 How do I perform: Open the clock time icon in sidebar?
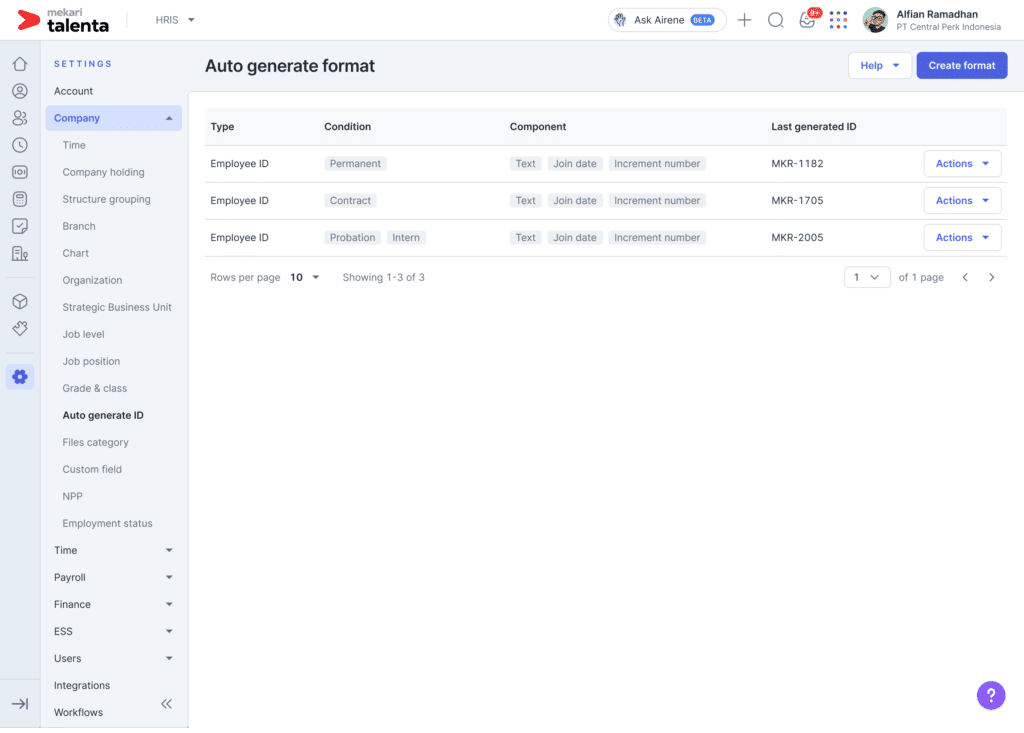click(x=19, y=145)
